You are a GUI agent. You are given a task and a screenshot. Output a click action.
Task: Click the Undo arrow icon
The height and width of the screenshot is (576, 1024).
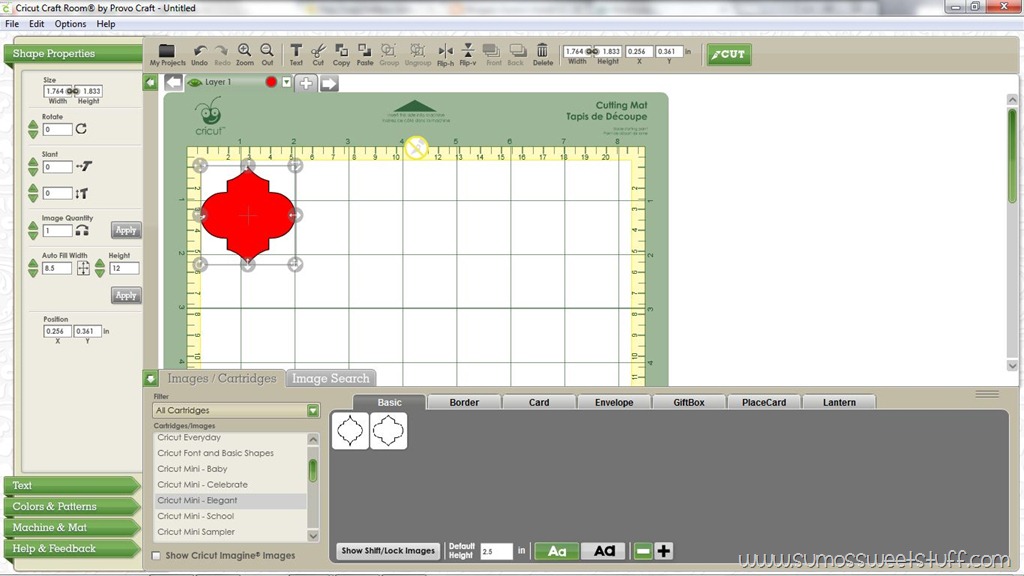point(200,51)
